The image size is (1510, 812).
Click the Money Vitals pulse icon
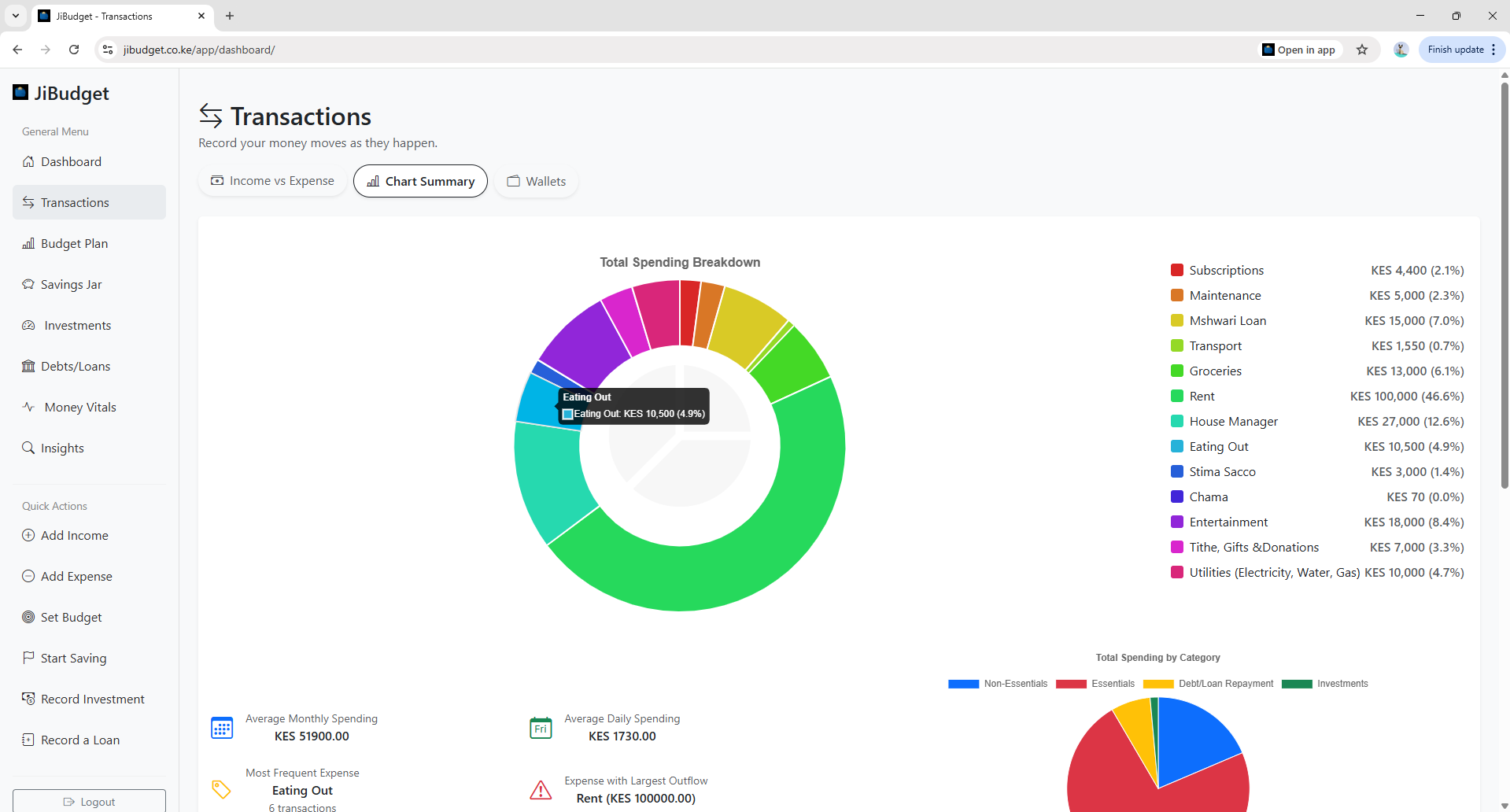coord(28,407)
